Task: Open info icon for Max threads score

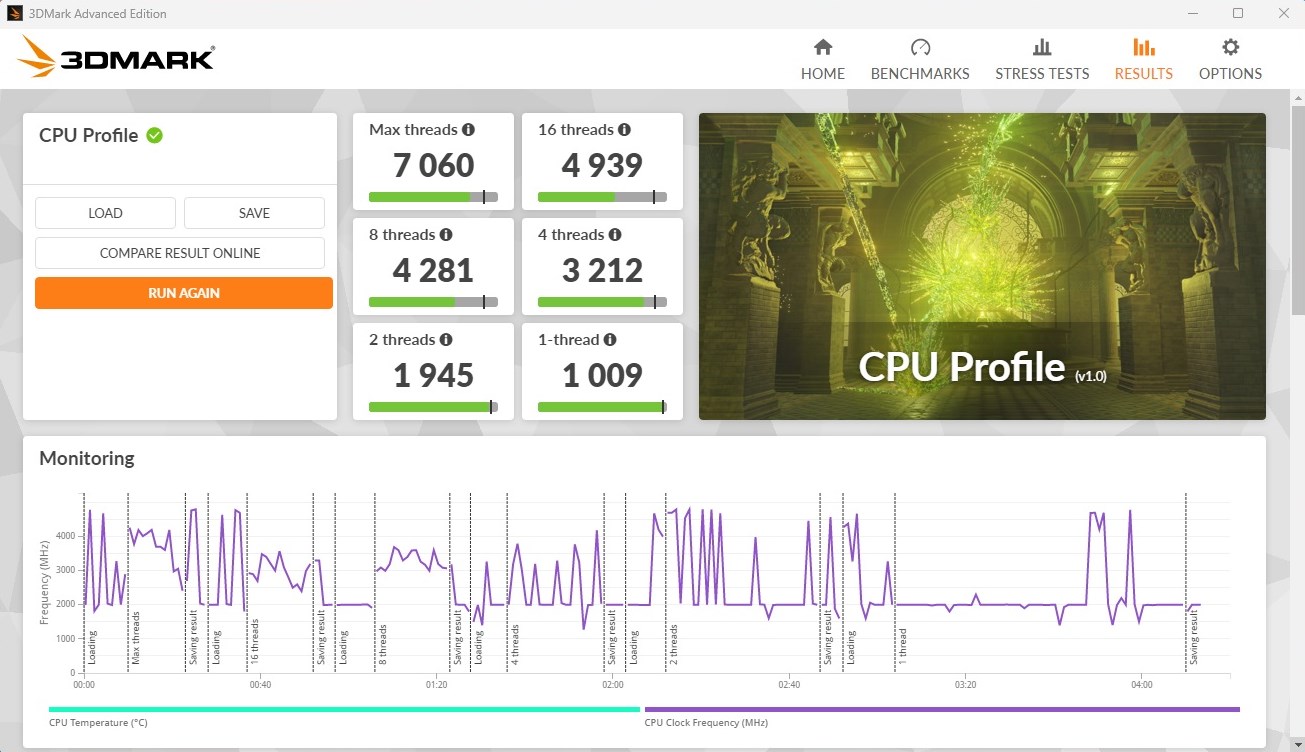Action: point(468,130)
